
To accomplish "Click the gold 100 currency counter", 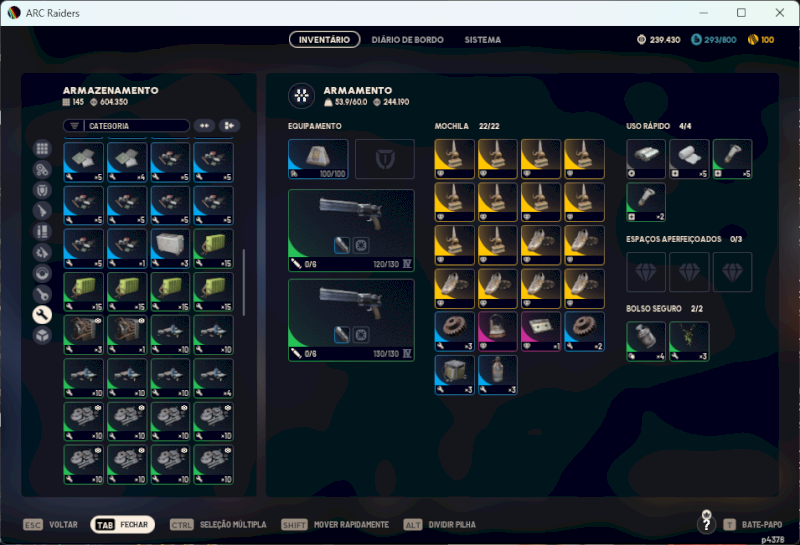I will pos(761,40).
